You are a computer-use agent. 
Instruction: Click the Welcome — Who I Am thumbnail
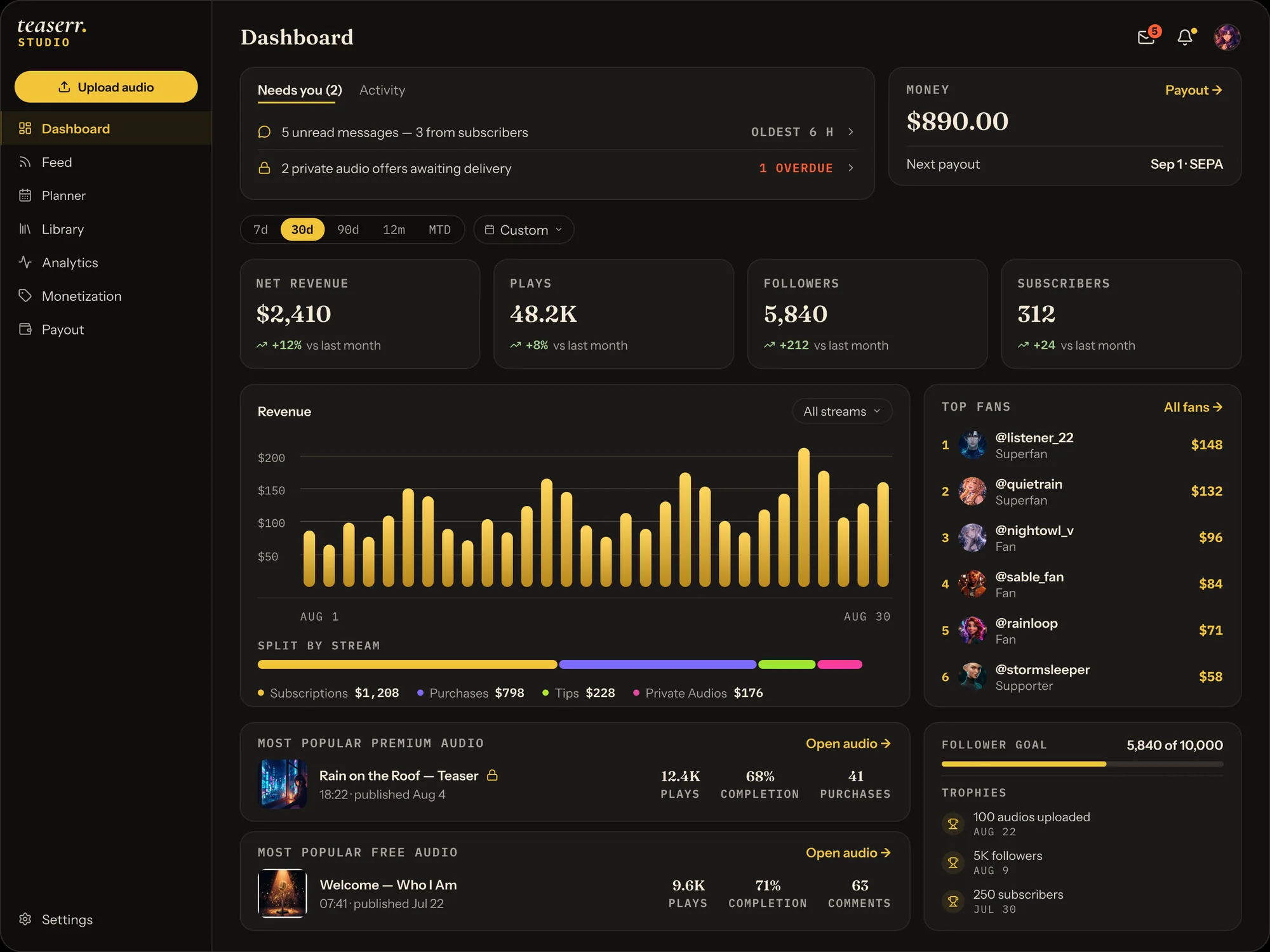click(x=283, y=893)
